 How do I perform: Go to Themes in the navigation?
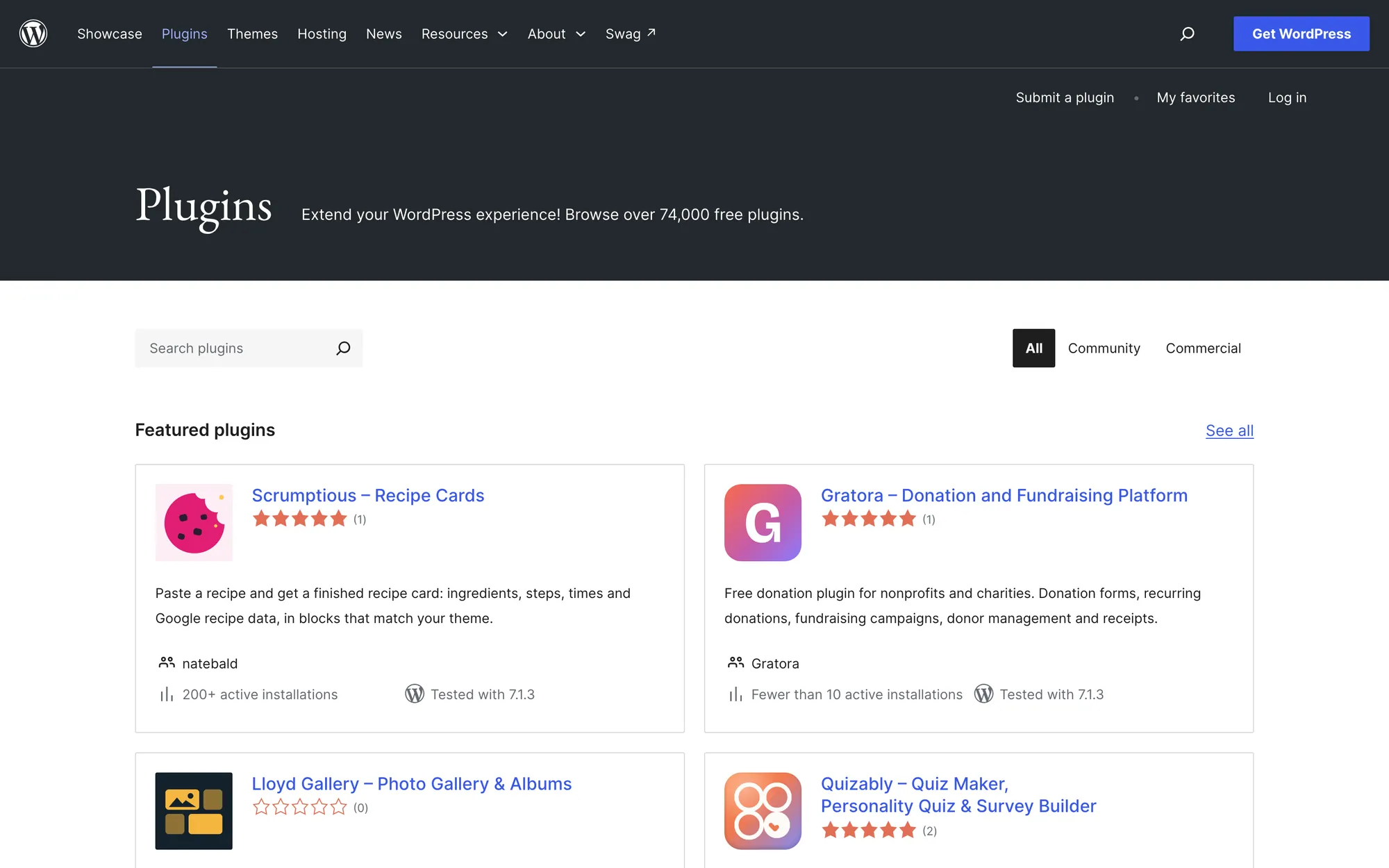point(252,33)
